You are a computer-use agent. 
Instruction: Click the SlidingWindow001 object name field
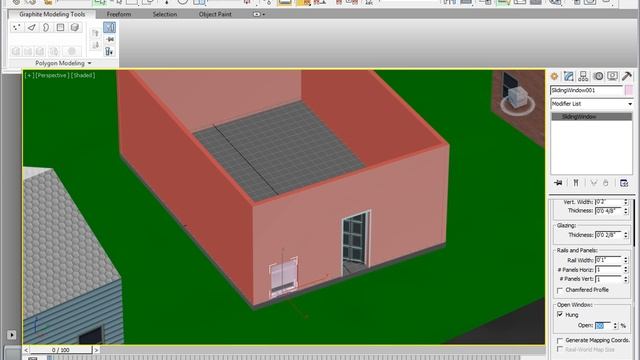click(587, 91)
